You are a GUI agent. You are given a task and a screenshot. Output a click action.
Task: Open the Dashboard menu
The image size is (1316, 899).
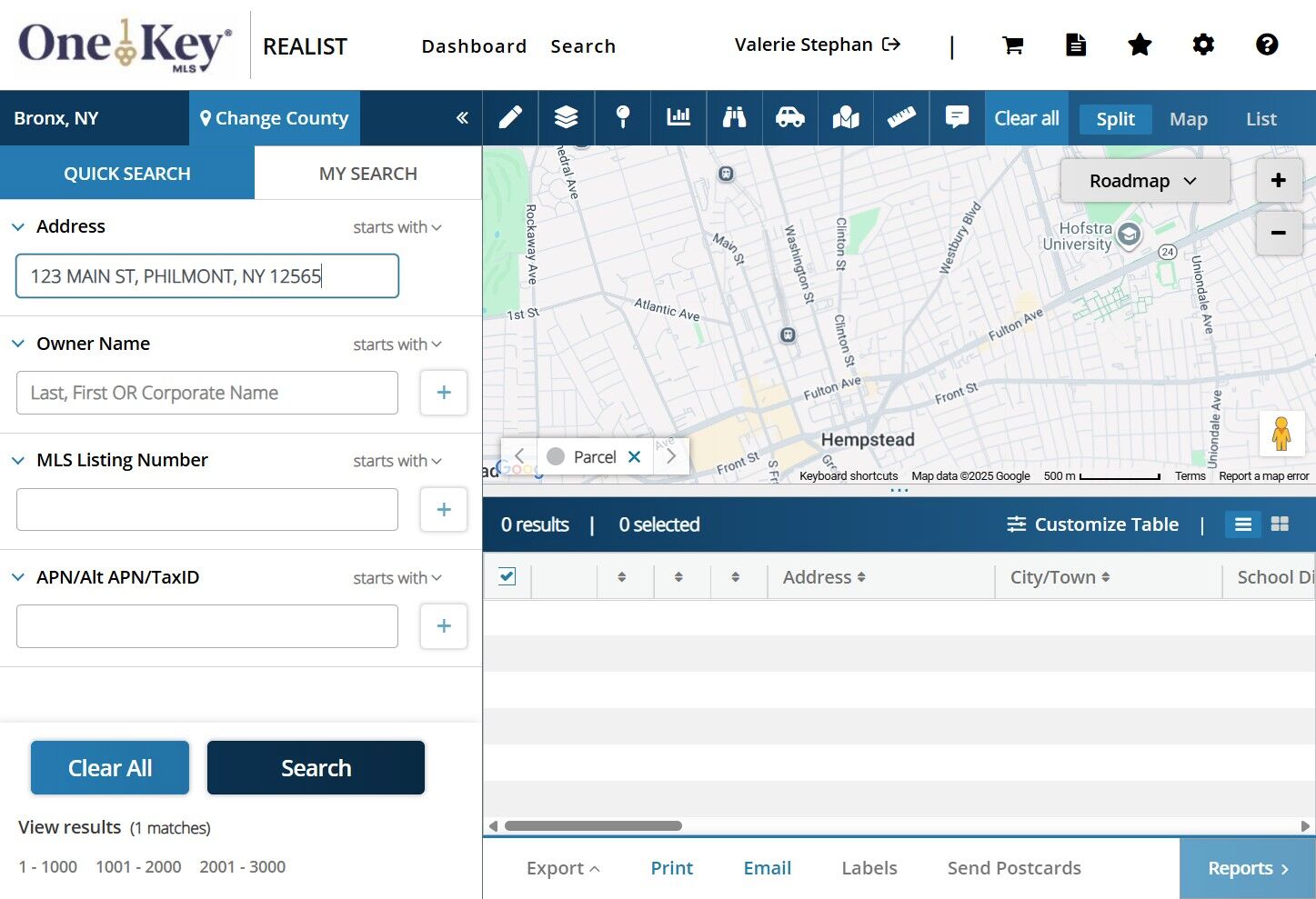(474, 45)
